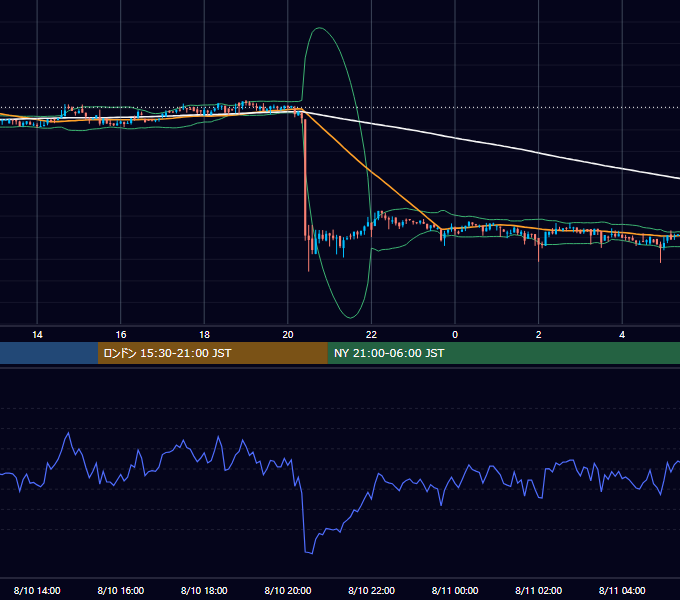The image size is (680, 600).
Task: Click the hour label 0 on price chart axis
Action: (455, 335)
